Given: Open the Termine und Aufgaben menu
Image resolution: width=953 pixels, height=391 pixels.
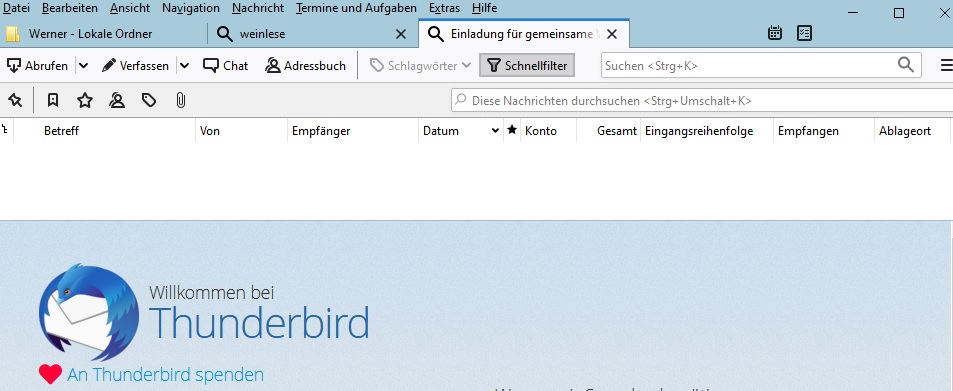Looking at the screenshot, I should (x=356, y=8).
